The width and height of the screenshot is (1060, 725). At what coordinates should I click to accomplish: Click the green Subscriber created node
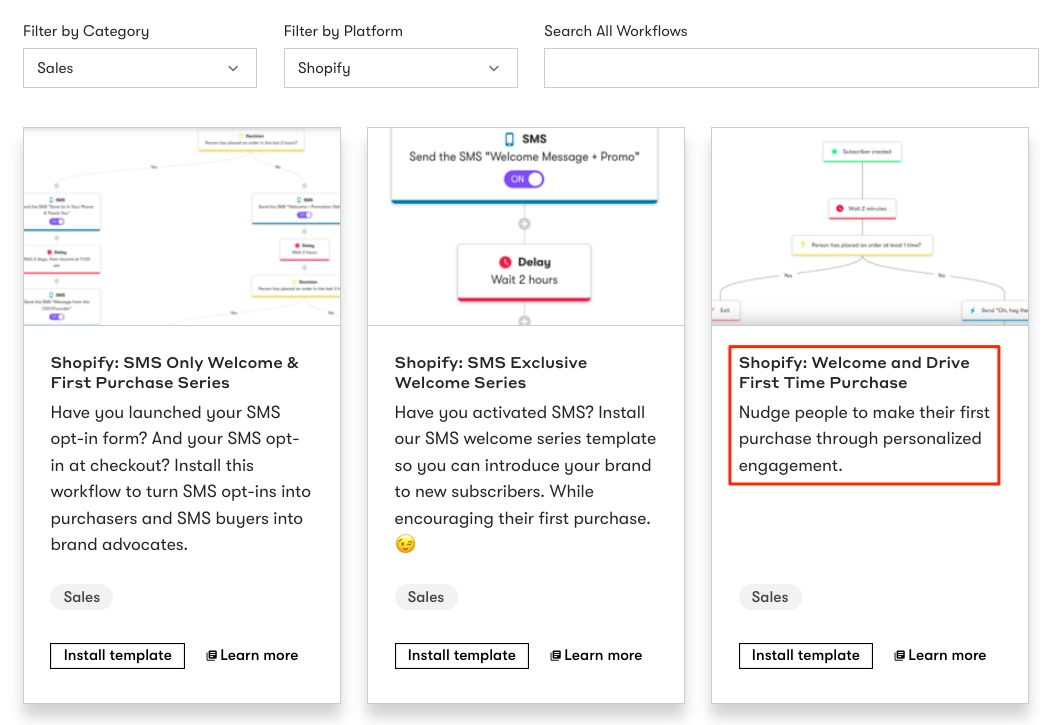coord(862,152)
